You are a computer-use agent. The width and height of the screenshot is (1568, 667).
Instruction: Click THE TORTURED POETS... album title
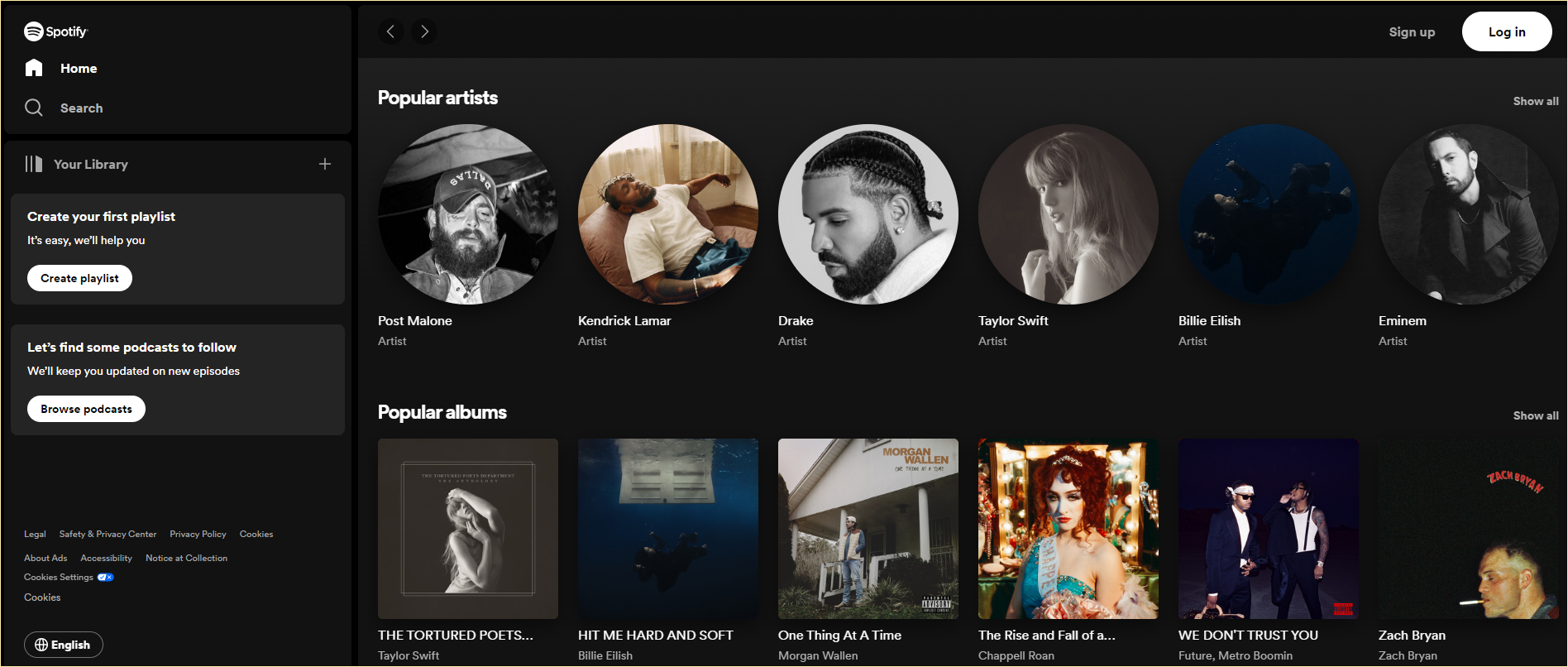tap(456, 636)
